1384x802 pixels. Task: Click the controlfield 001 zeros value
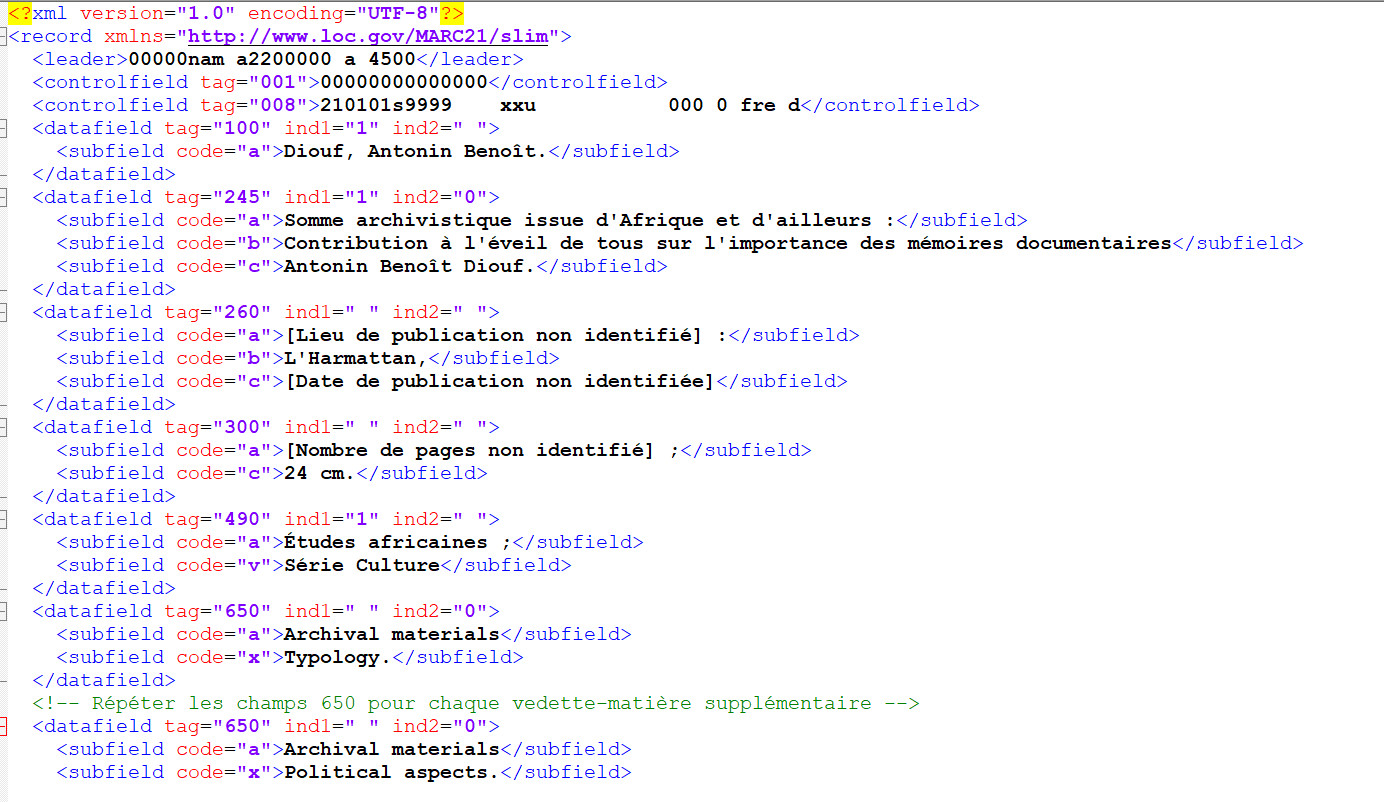(x=403, y=82)
